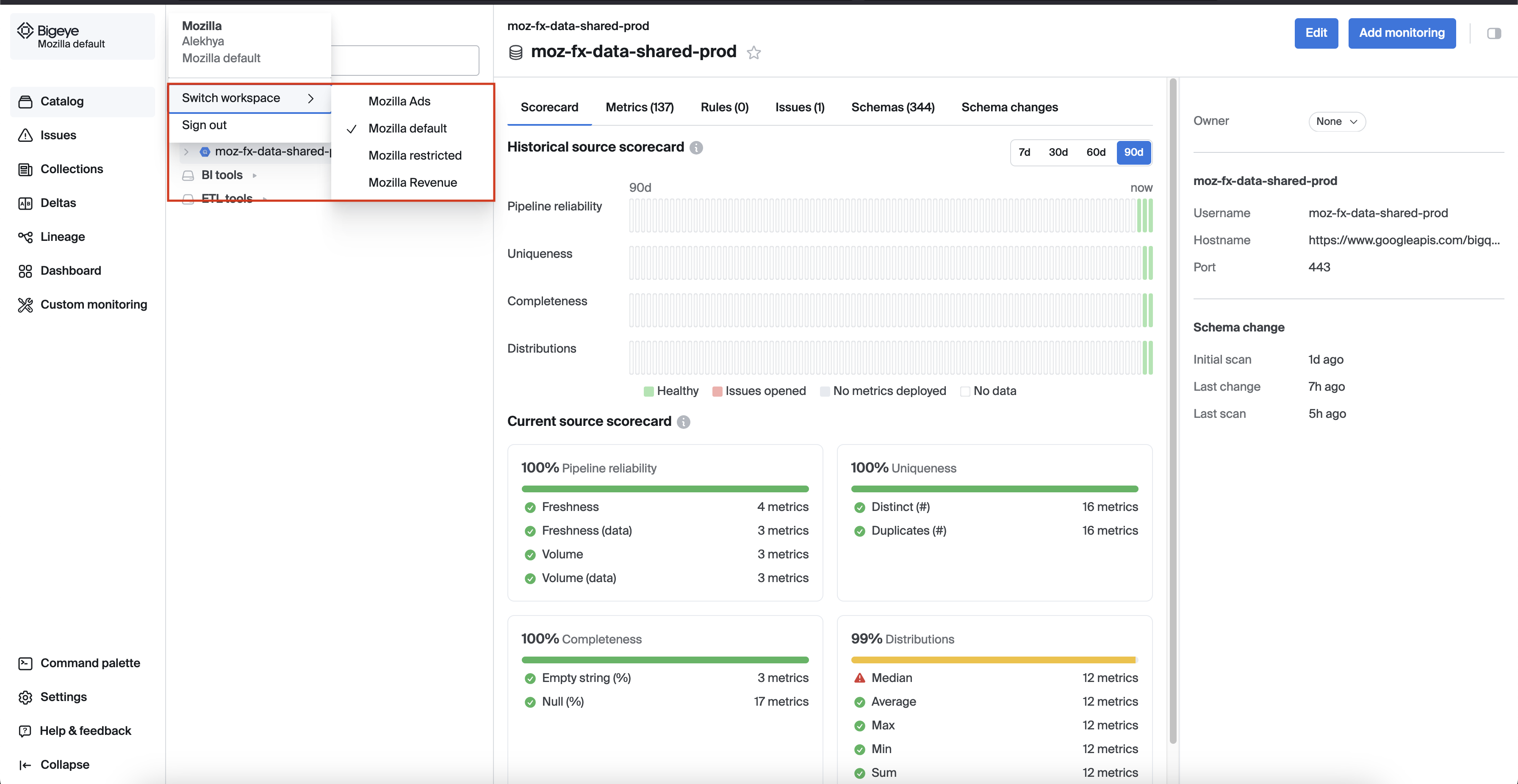Click the info icon beside Historical source scorecard
This screenshot has width=1518, height=784.
click(x=696, y=147)
